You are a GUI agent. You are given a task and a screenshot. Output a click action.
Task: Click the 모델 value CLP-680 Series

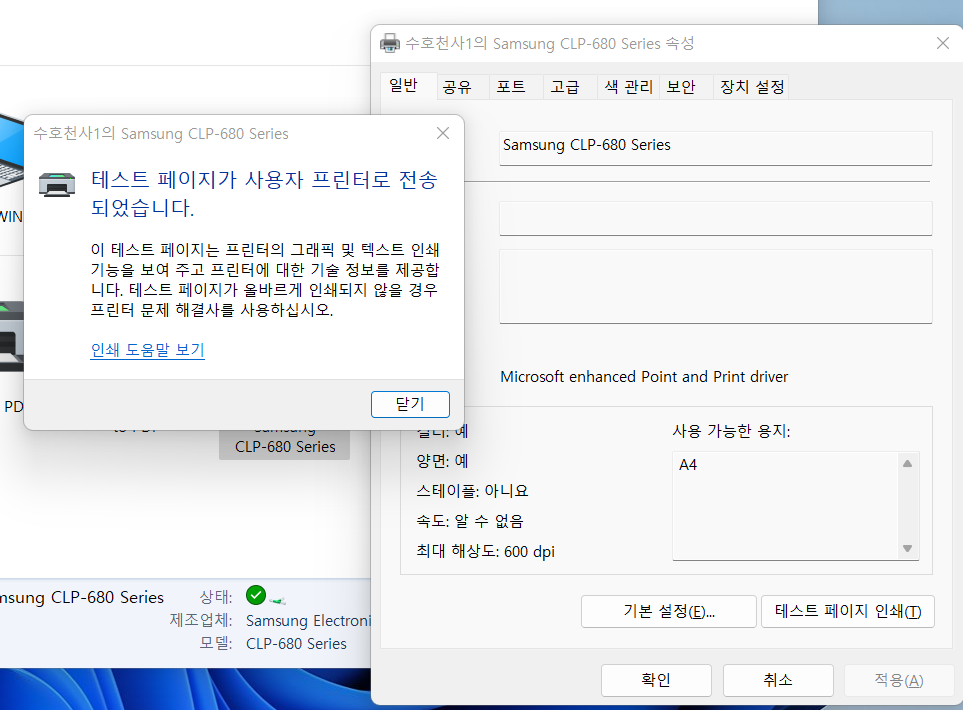point(296,644)
